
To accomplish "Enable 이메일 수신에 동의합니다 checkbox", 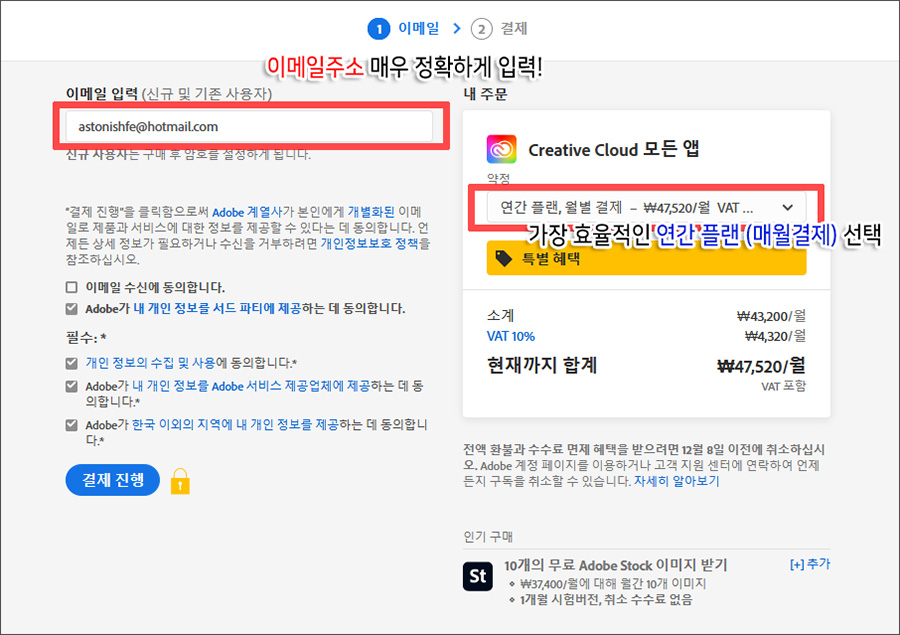I will [x=72, y=287].
